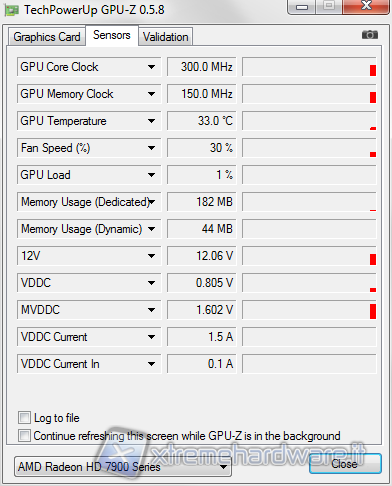The image size is (392, 486).
Task: Minimize the GPU-Z window
Action: click(302, 7)
